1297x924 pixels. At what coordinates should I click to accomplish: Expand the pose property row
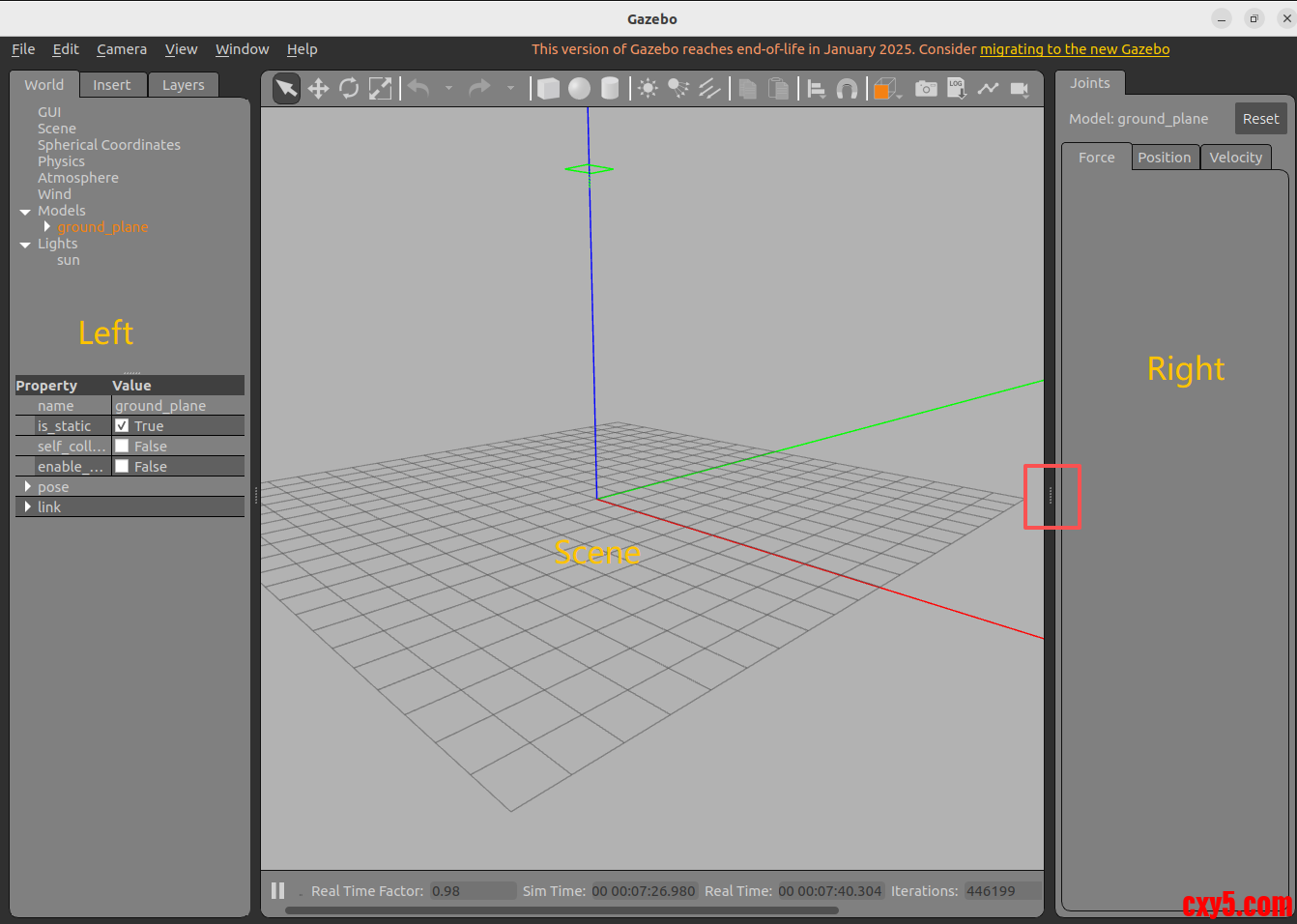28,487
